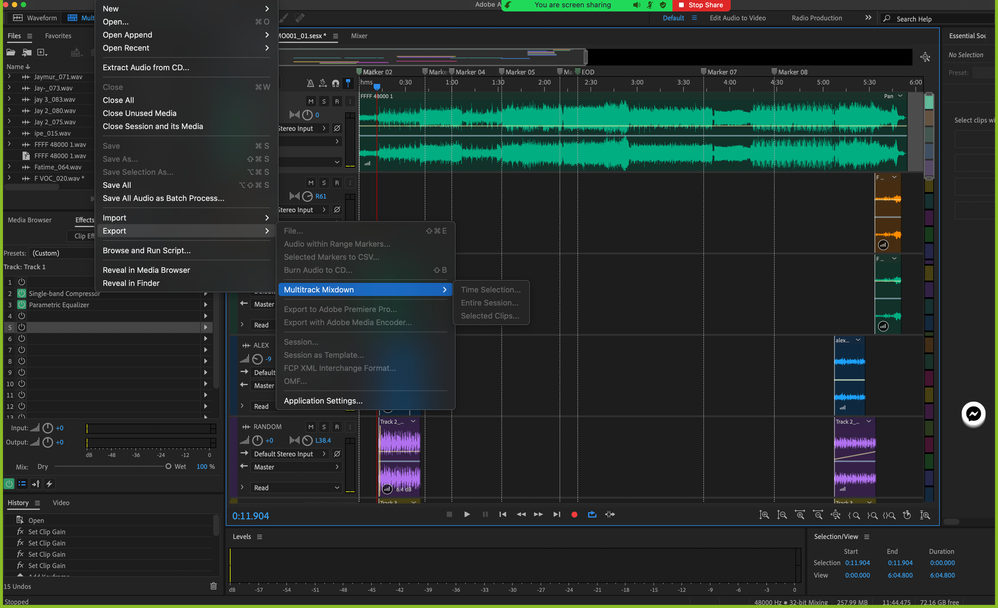Click the red Record button
The height and width of the screenshot is (608, 998).
(x=574, y=514)
